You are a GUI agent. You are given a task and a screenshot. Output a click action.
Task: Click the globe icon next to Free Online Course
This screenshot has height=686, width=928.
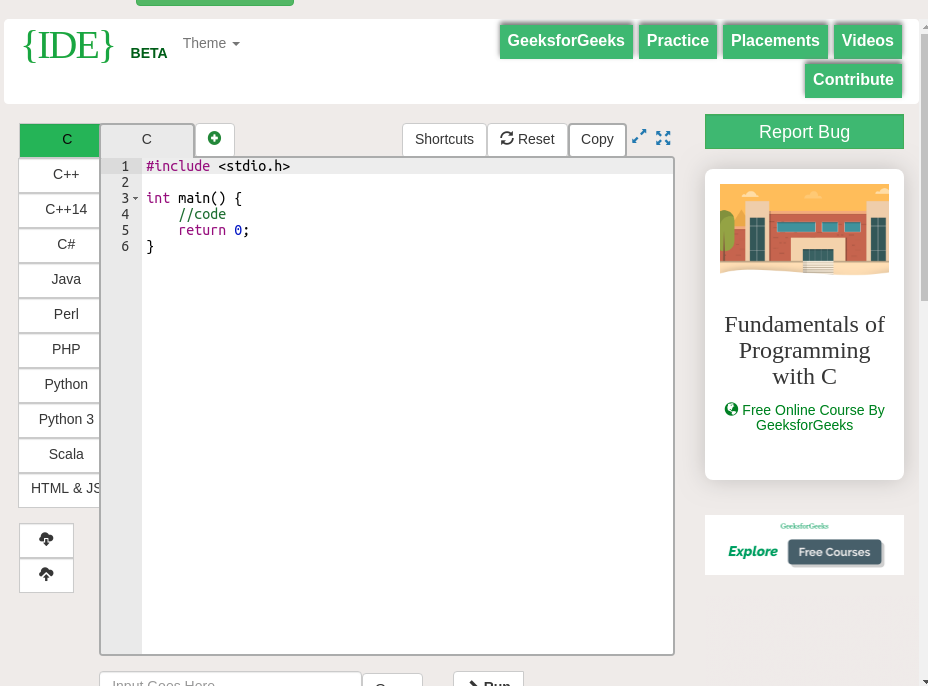click(x=731, y=409)
